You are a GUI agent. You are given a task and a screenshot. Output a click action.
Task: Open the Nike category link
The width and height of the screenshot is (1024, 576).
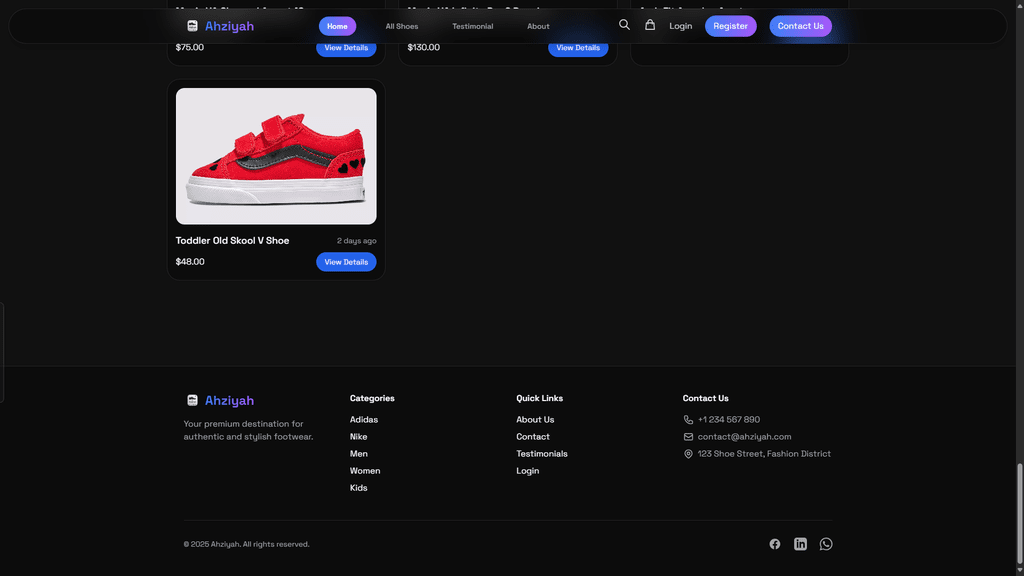[359, 437]
